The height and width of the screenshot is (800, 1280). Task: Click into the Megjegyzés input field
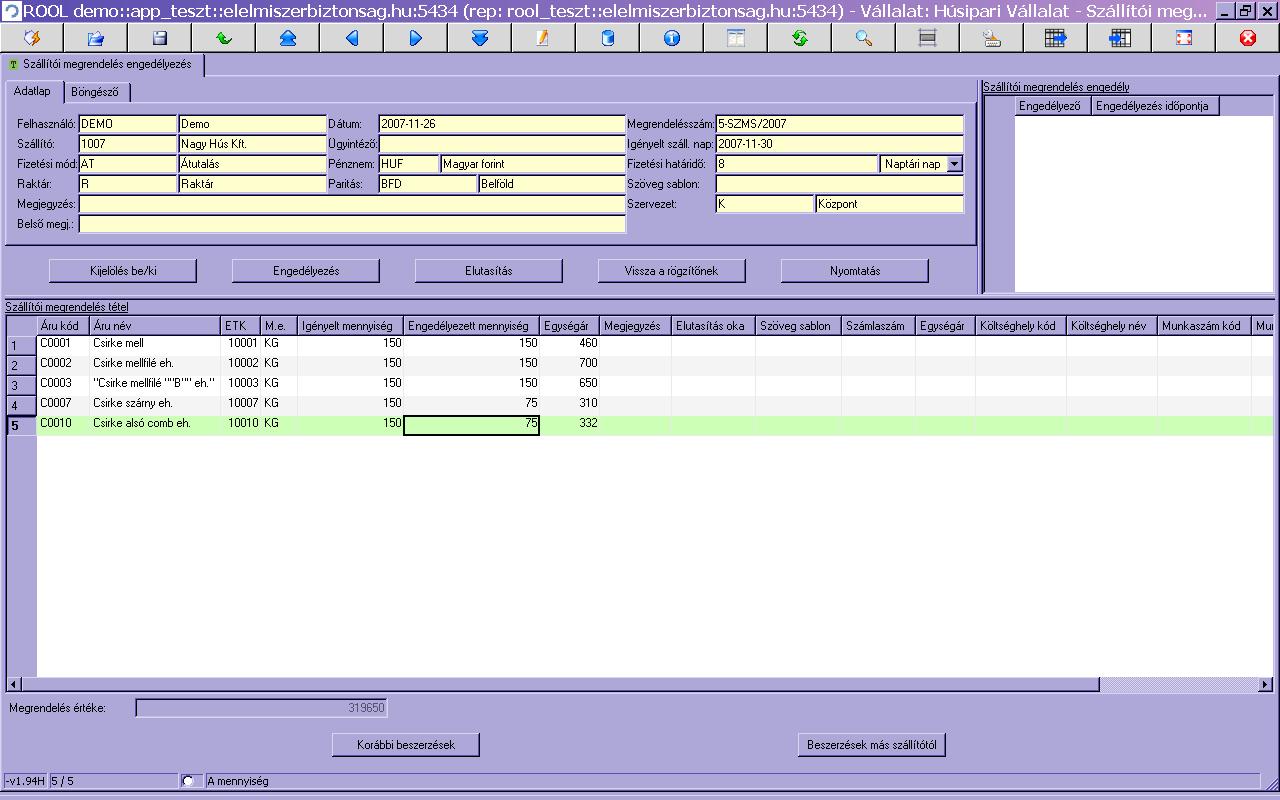click(x=352, y=204)
